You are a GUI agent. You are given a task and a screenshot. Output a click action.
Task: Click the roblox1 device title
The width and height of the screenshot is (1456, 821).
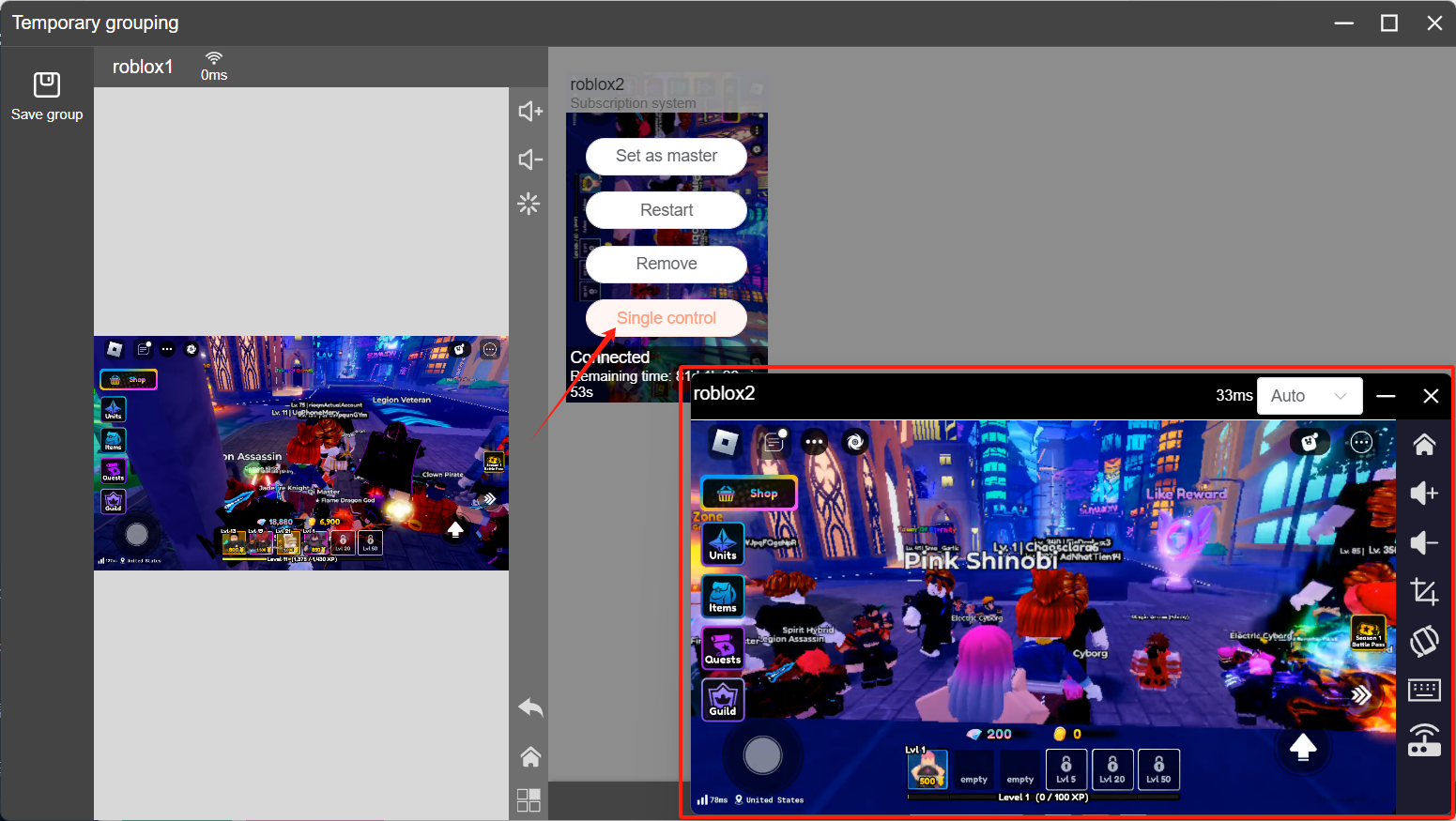pos(143,67)
